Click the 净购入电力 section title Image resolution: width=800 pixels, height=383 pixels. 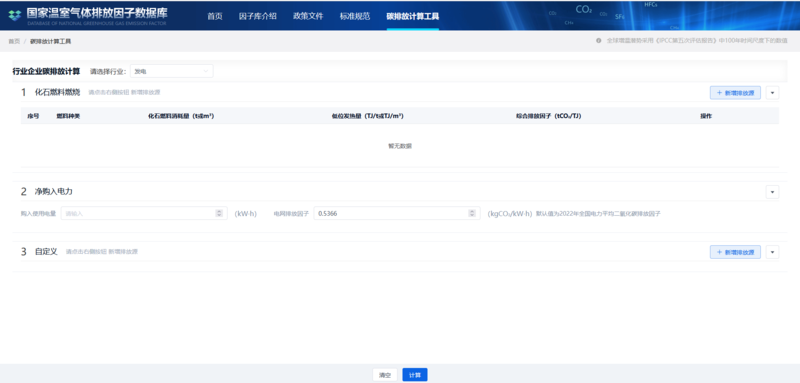[x=54, y=192]
